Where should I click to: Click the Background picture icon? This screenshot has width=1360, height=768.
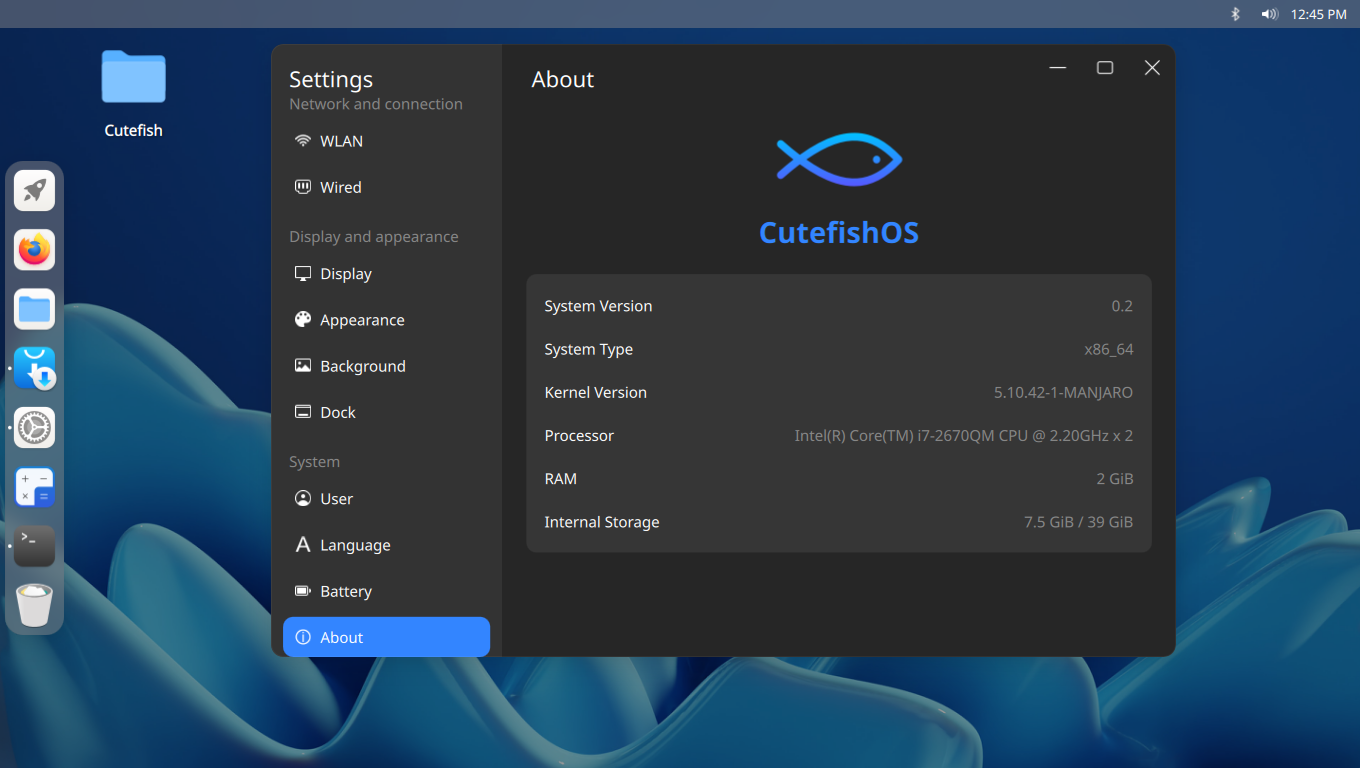tap(303, 366)
